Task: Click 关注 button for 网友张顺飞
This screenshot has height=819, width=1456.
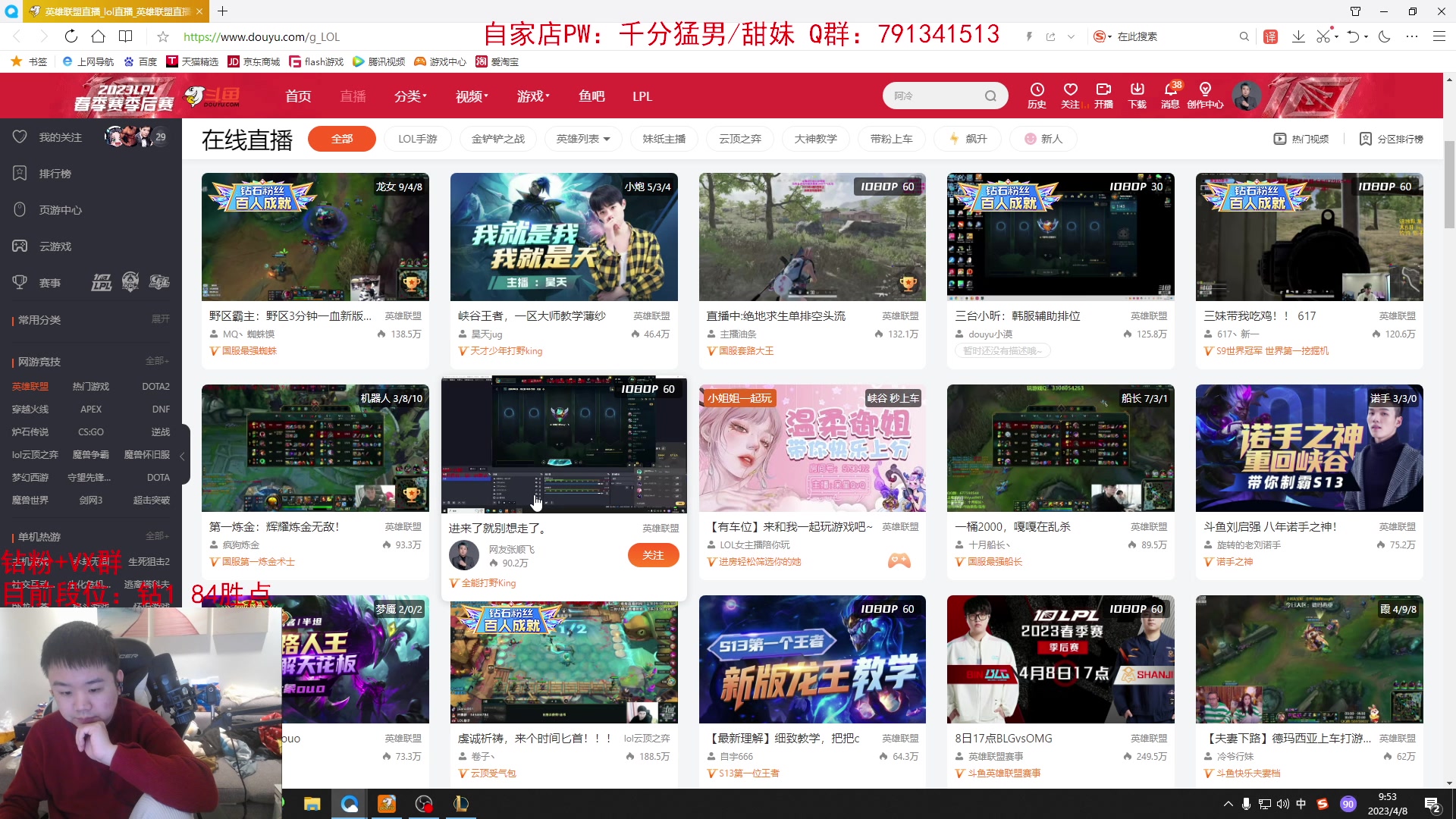Action: pos(653,555)
